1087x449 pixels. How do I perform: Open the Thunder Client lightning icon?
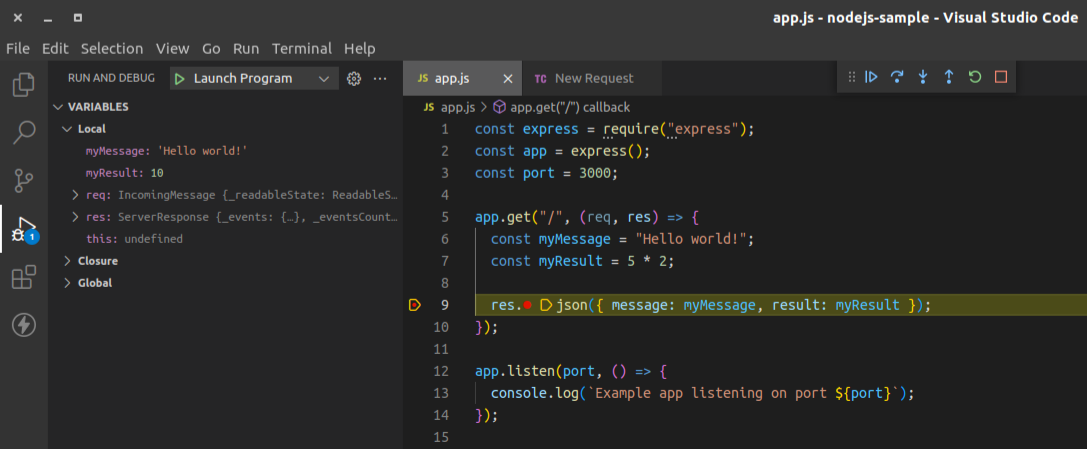coord(24,325)
